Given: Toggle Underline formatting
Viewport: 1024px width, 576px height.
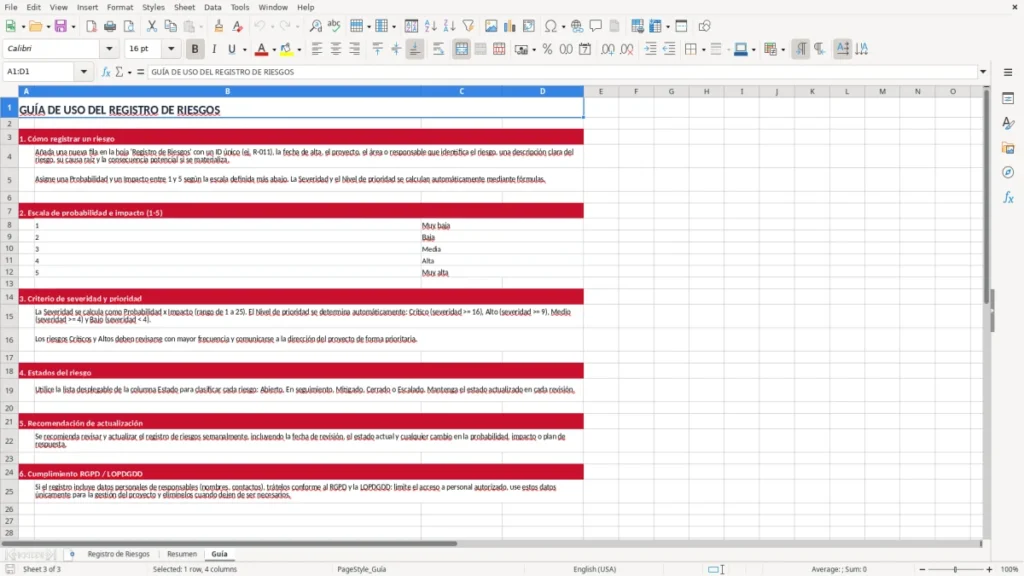Looking at the screenshot, I should (x=231, y=49).
